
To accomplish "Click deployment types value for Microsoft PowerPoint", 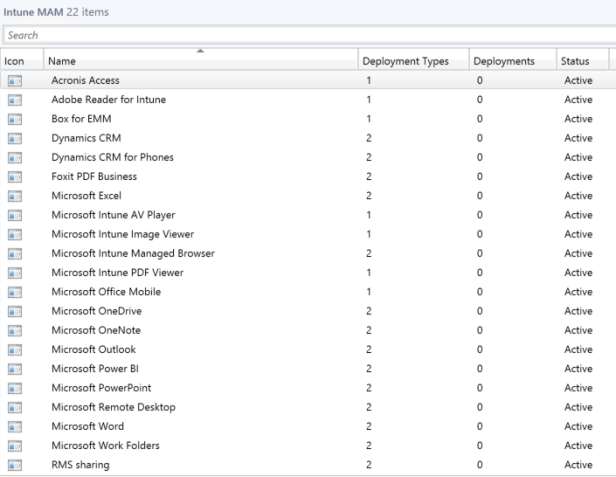I will tap(368, 388).
